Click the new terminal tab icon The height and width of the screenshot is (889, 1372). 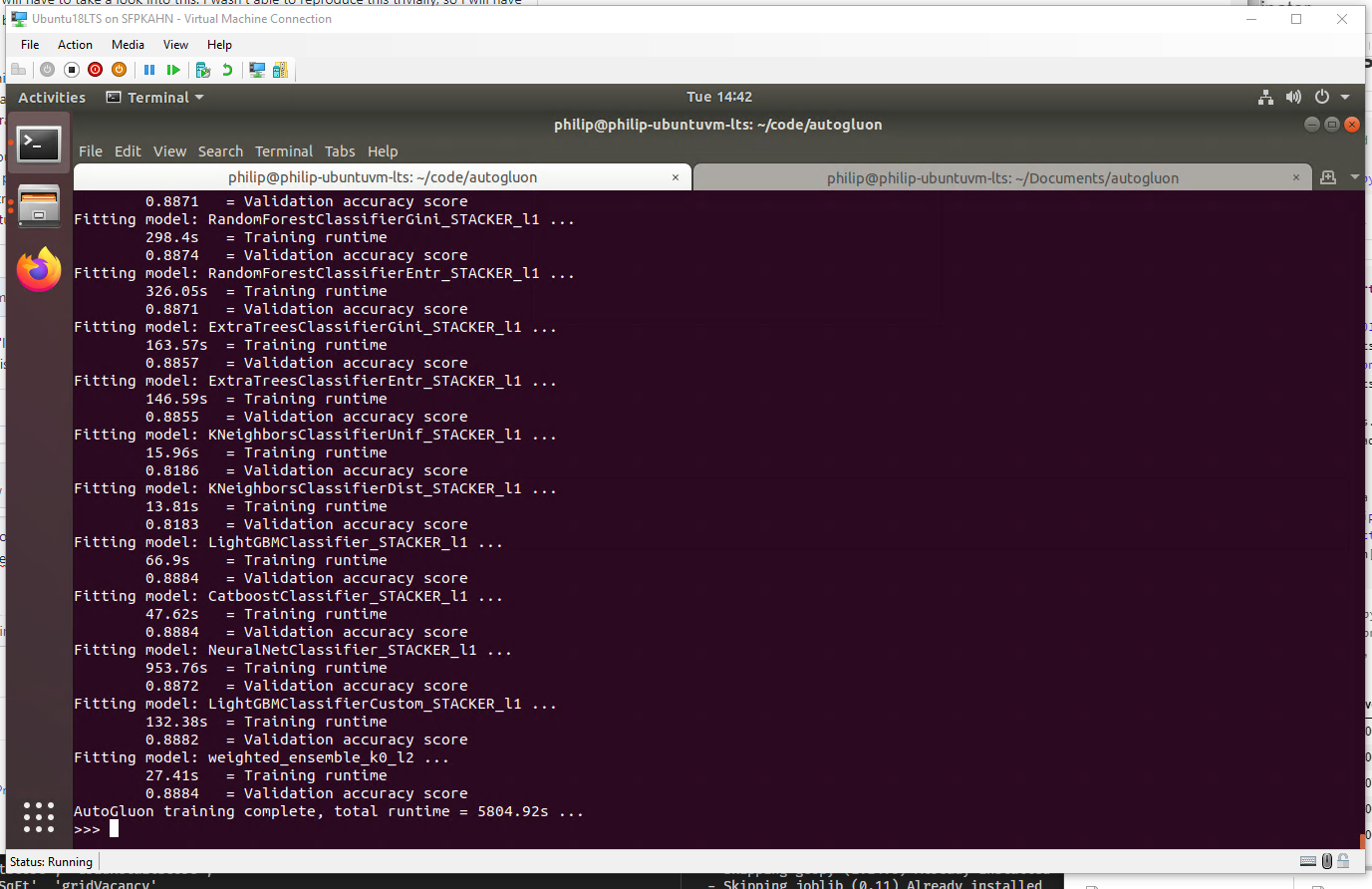point(1328,177)
